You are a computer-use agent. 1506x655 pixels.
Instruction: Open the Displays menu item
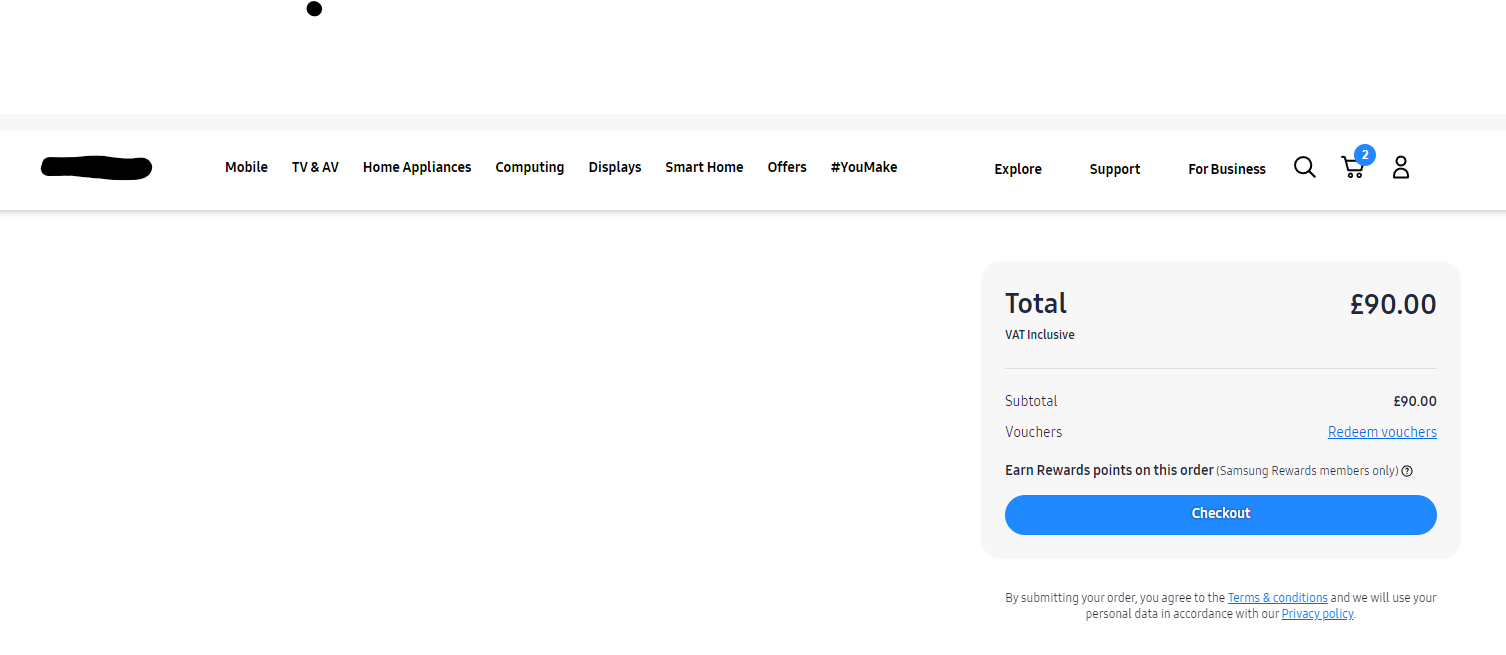615,167
